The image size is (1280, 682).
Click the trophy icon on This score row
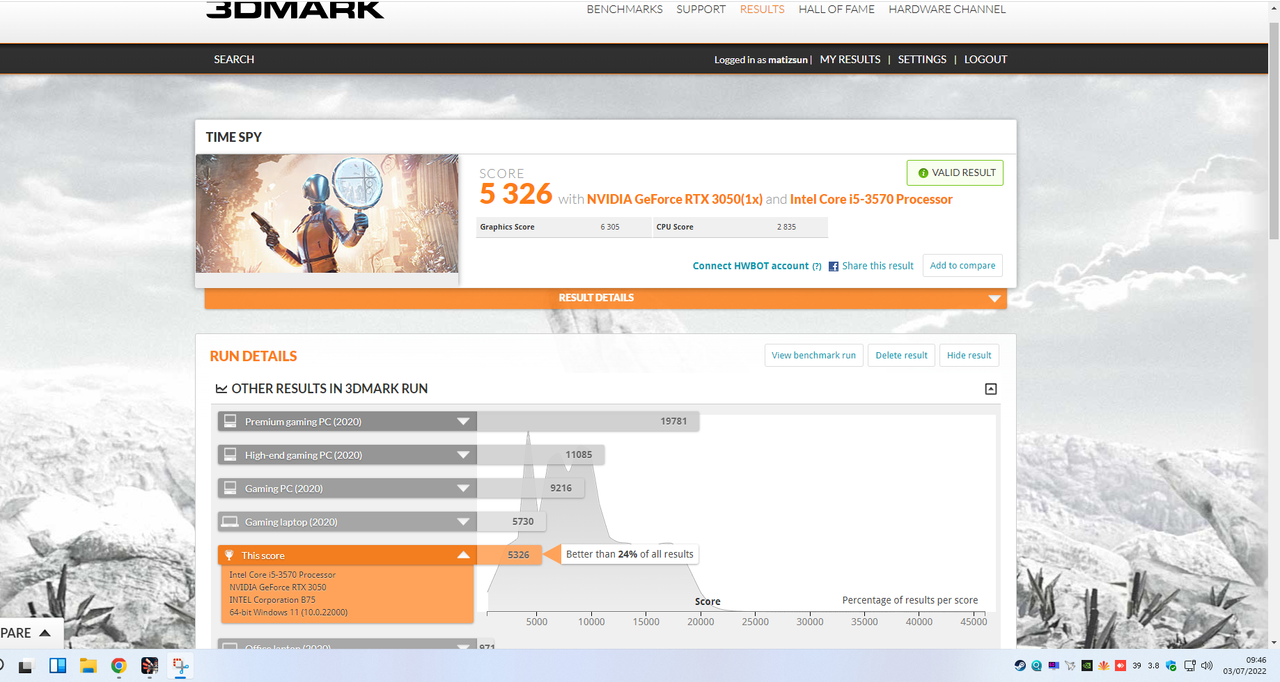pyautogui.click(x=229, y=555)
